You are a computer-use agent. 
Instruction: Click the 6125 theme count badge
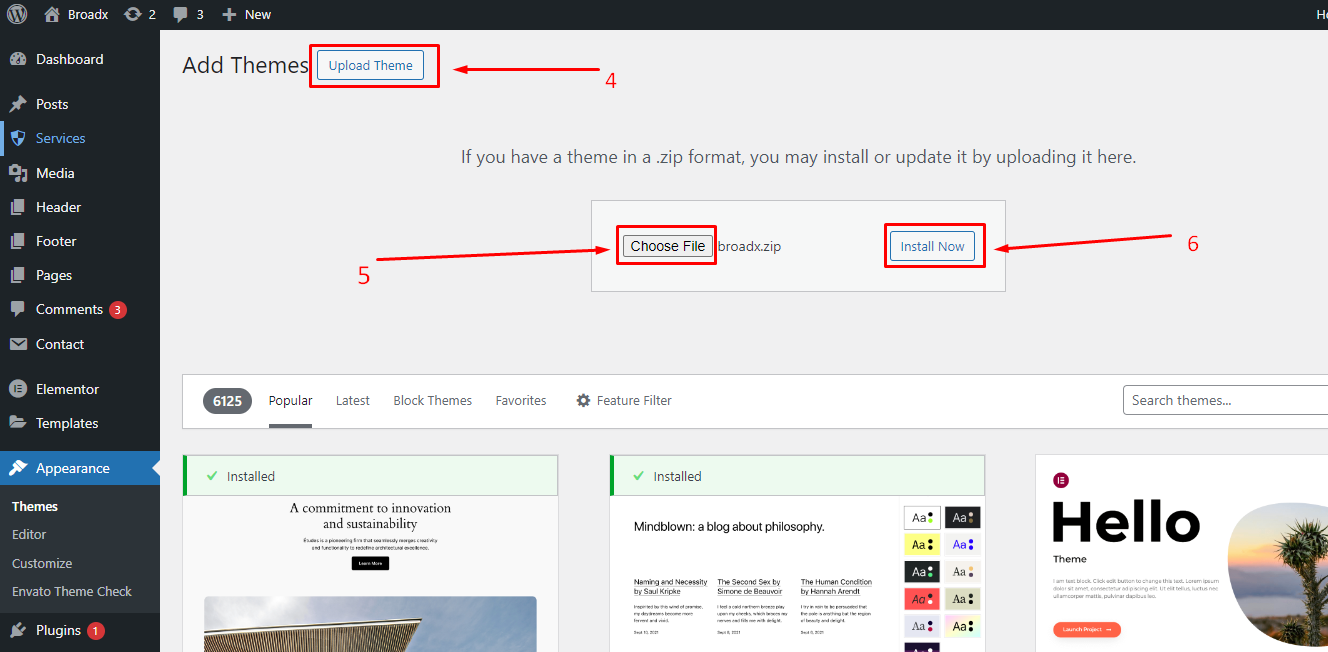coord(227,401)
